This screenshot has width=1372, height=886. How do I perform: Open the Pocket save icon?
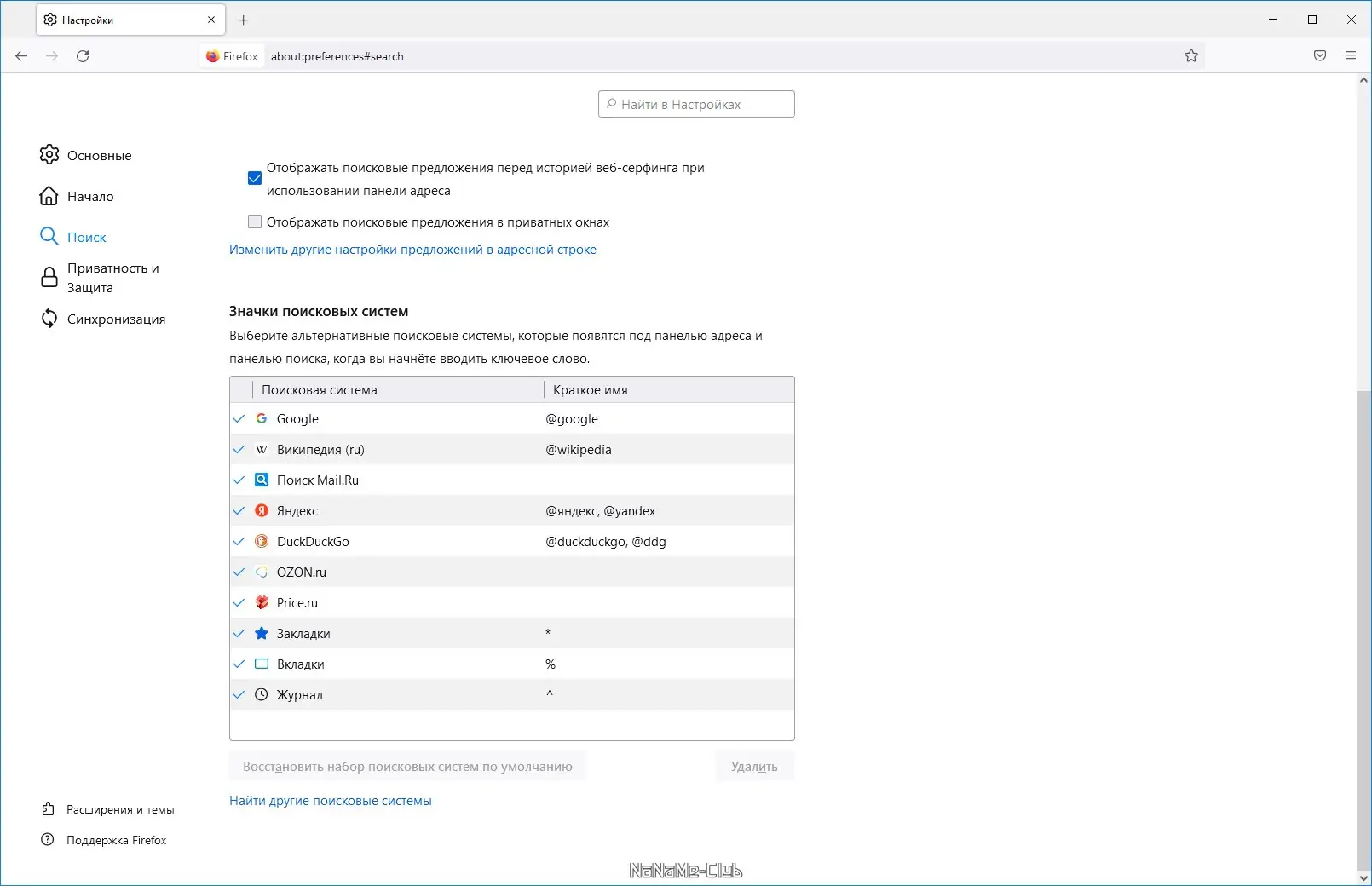1320,56
